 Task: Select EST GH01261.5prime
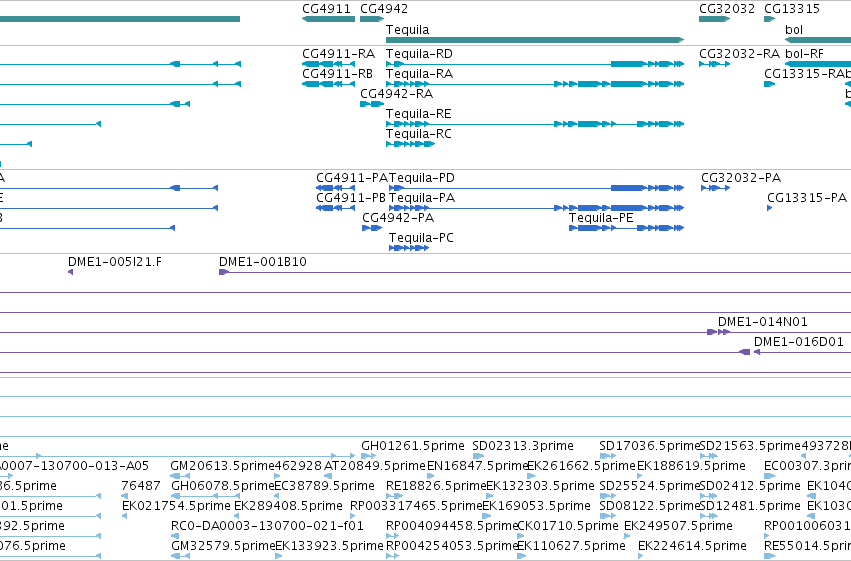point(412,446)
